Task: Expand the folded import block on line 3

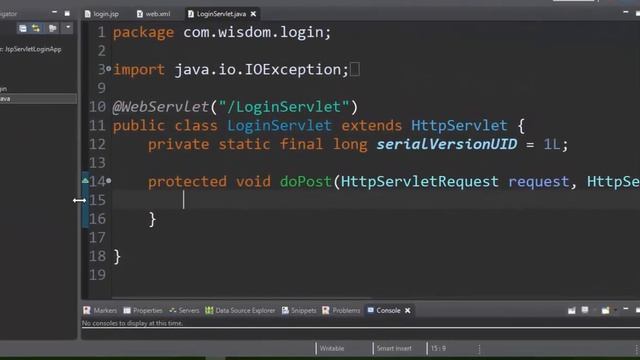Action: coord(109,69)
